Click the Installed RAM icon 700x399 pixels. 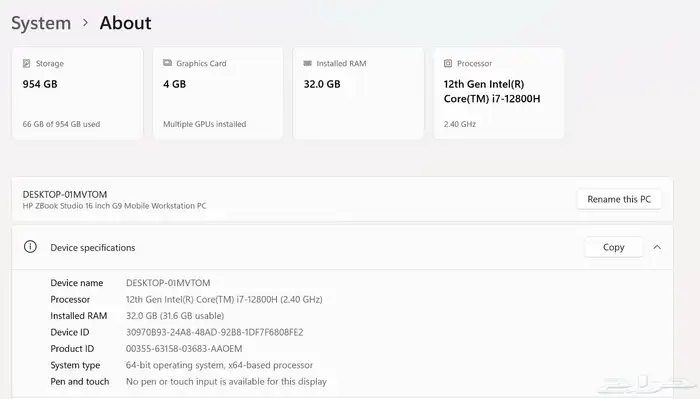coord(308,63)
